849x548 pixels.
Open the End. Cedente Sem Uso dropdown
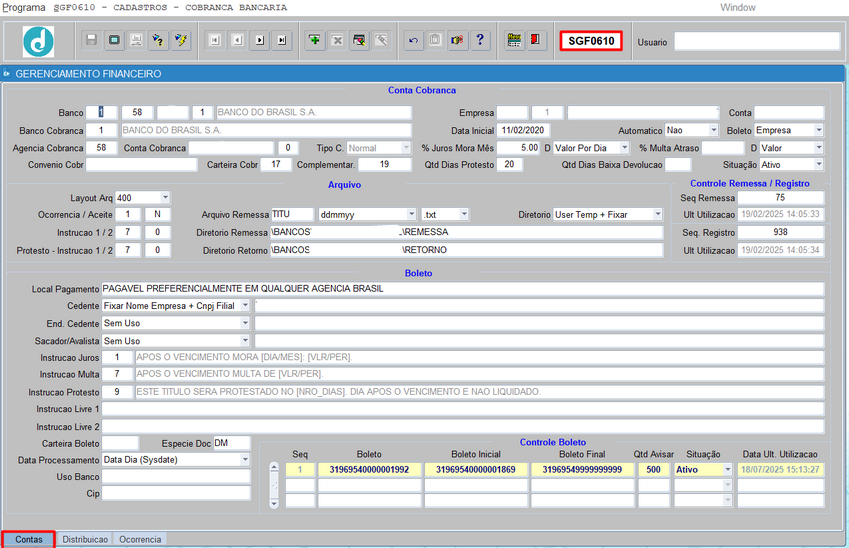click(245, 323)
